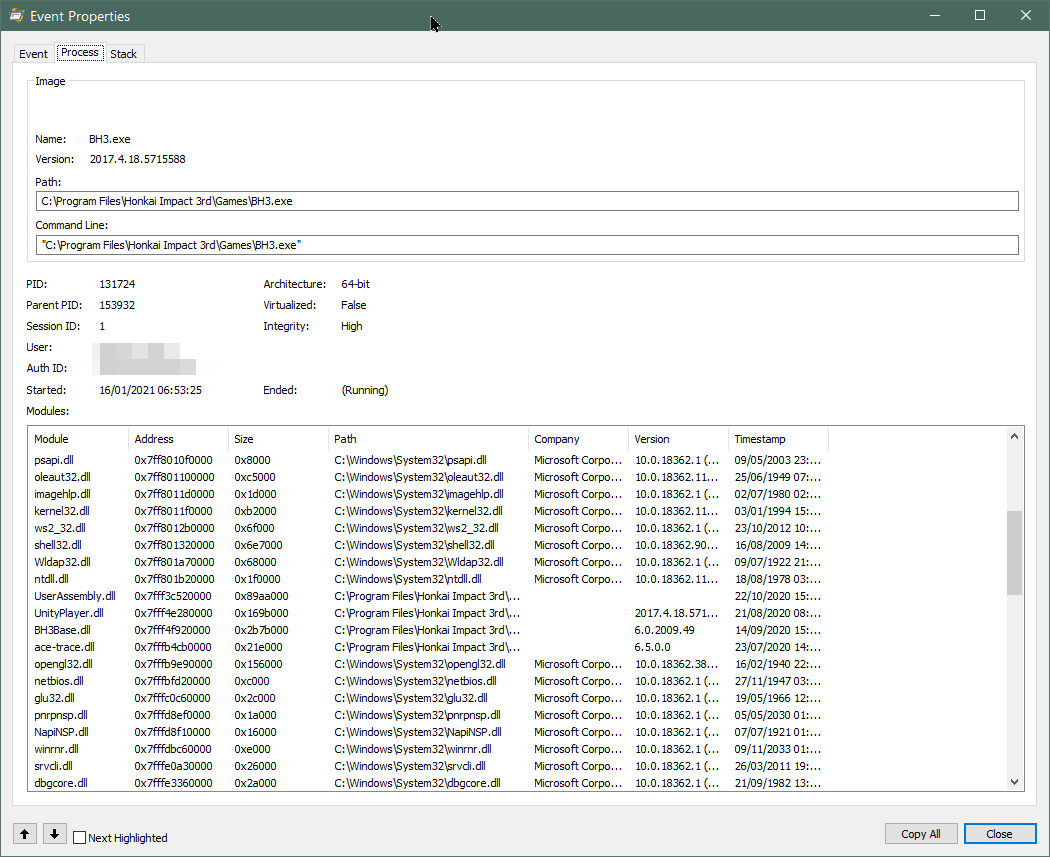The width and height of the screenshot is (1050, 857).
Task: Select the pnrpnsp.dll module row
Action: (429, 715)
